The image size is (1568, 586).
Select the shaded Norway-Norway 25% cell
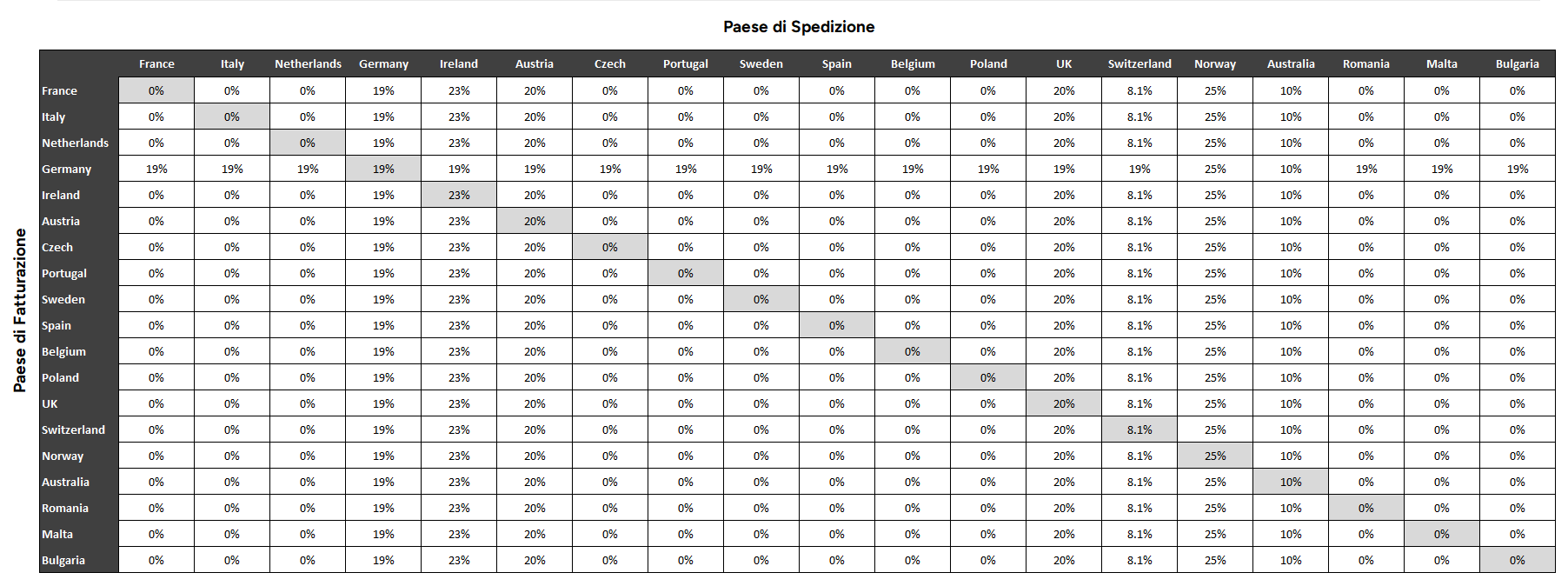(1215, 456)
